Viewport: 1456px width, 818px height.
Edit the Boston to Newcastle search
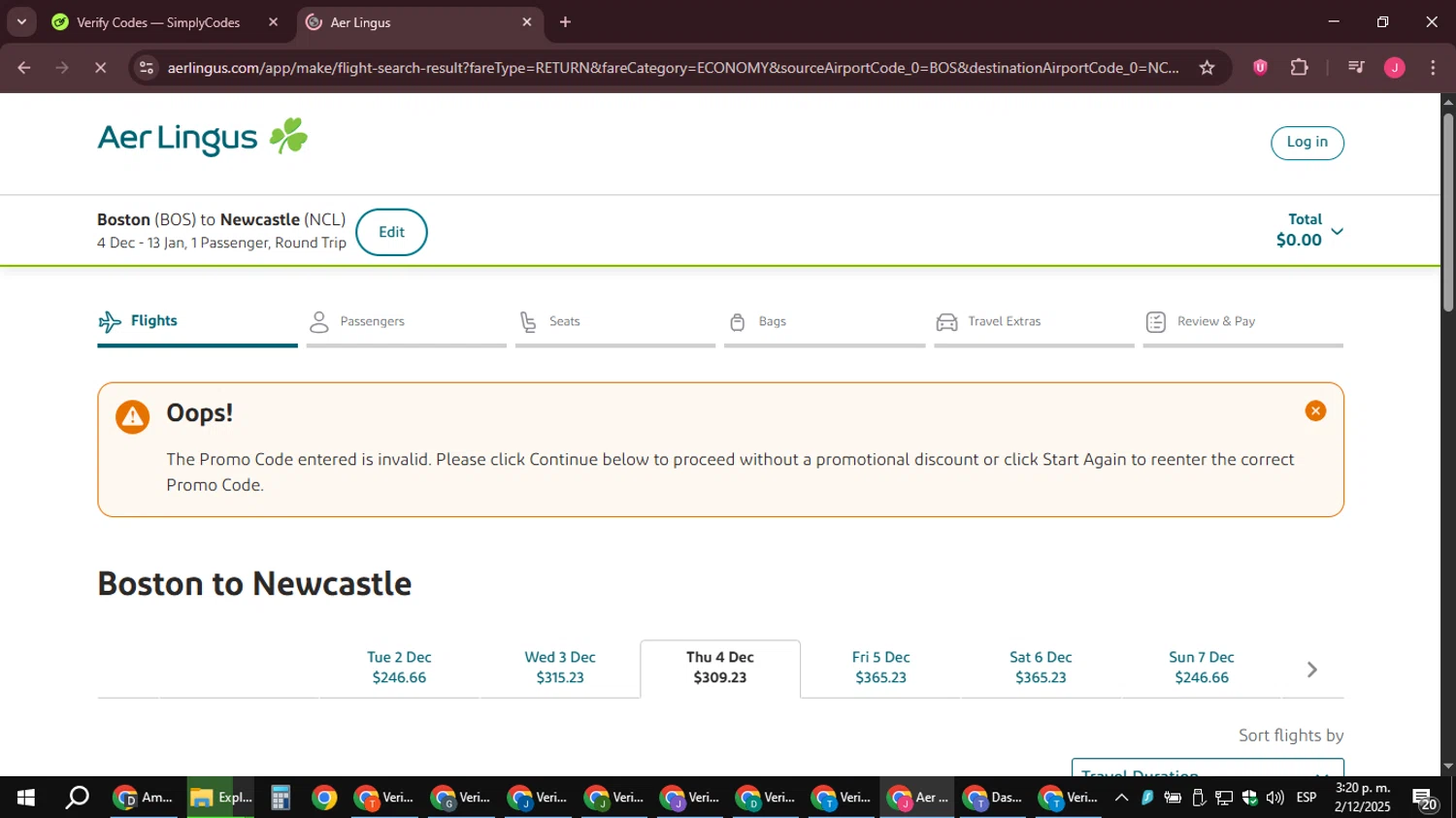pos(391,233)
